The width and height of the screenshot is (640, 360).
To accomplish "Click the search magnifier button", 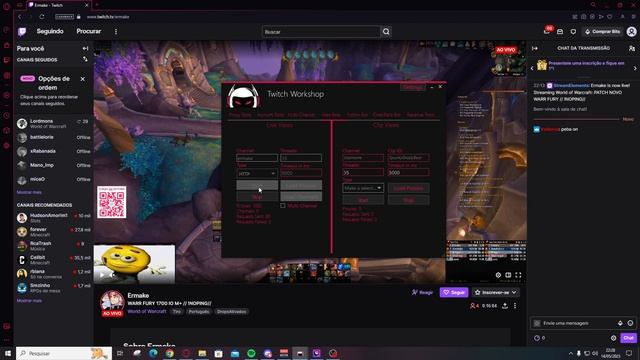I will pyautogui.click(x=386, y=31).
